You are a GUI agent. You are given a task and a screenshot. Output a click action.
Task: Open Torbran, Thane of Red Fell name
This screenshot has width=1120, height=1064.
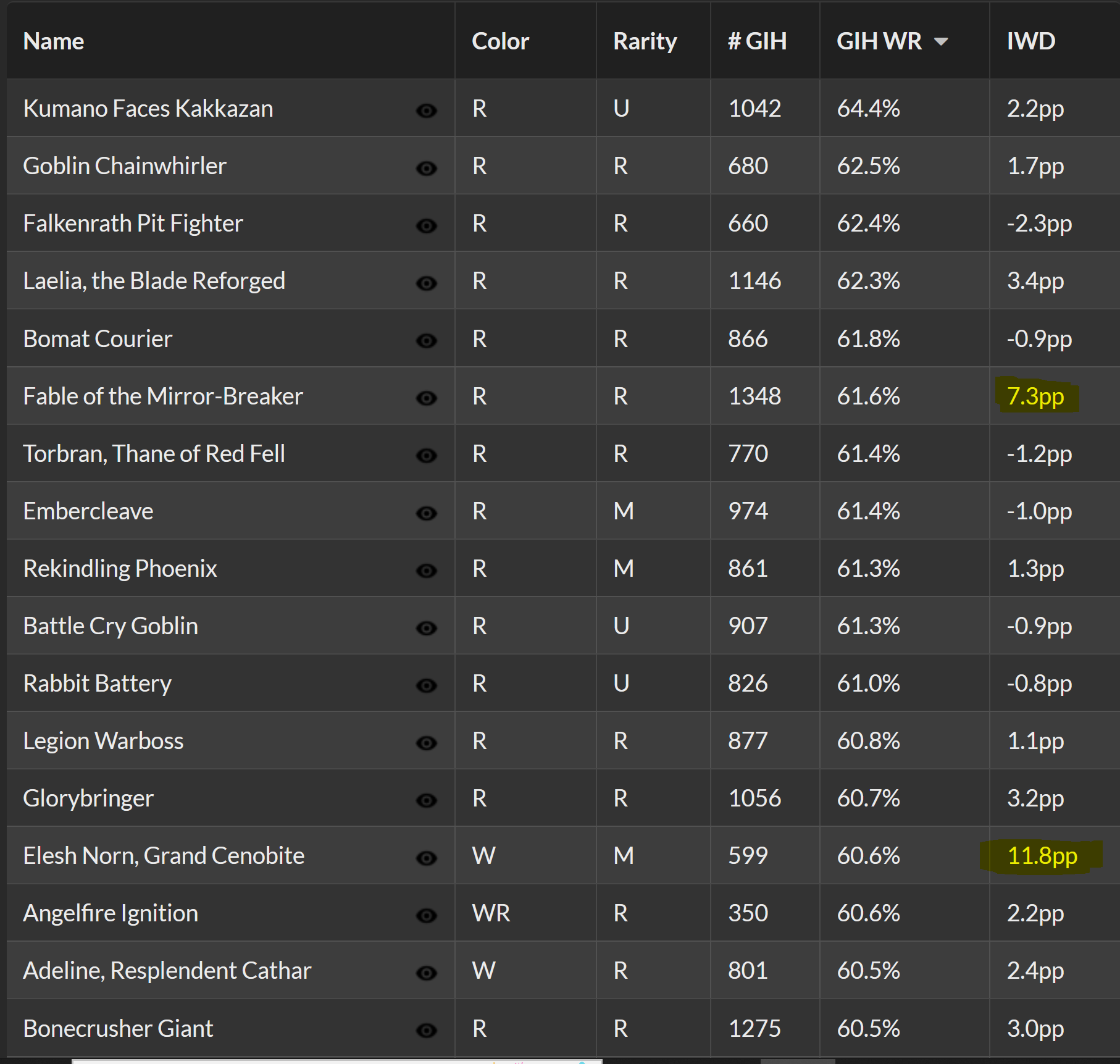[x=154, y=454]
